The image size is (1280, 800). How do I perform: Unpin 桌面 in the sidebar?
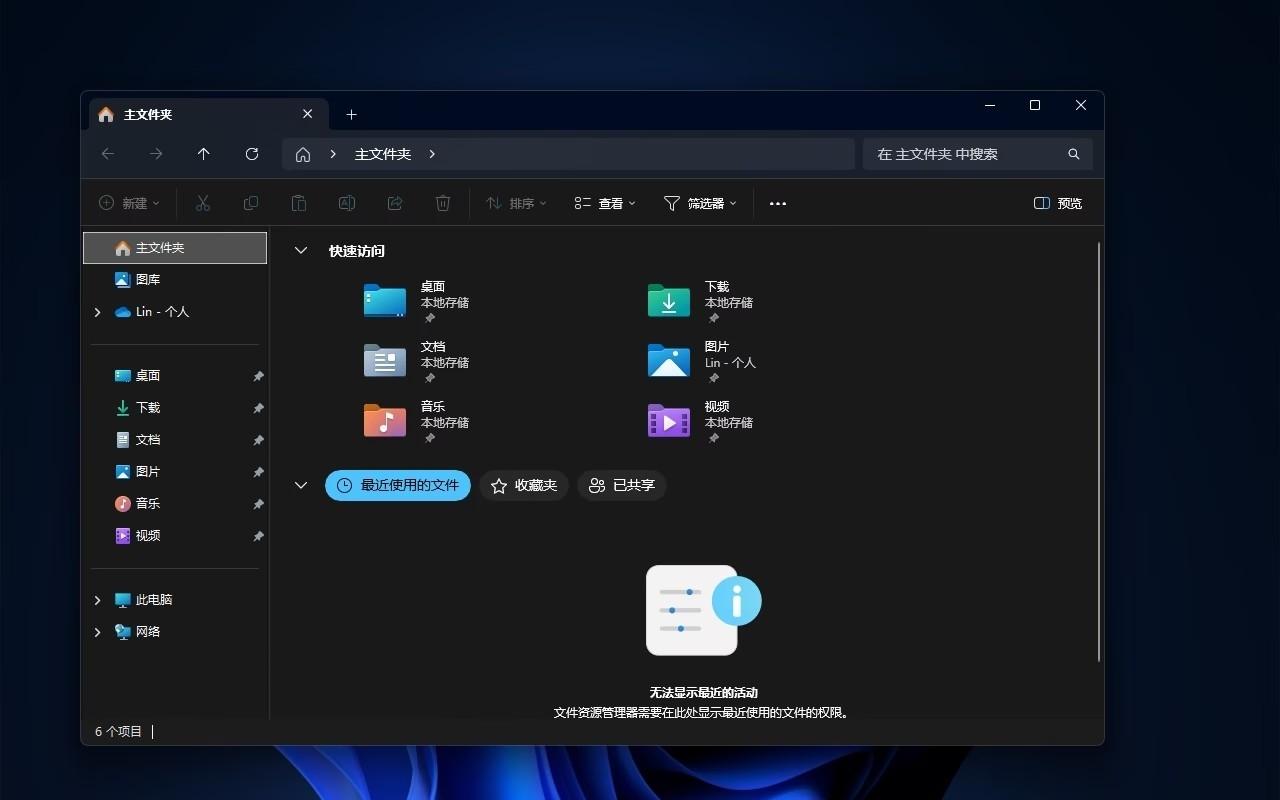coord(258,376)
